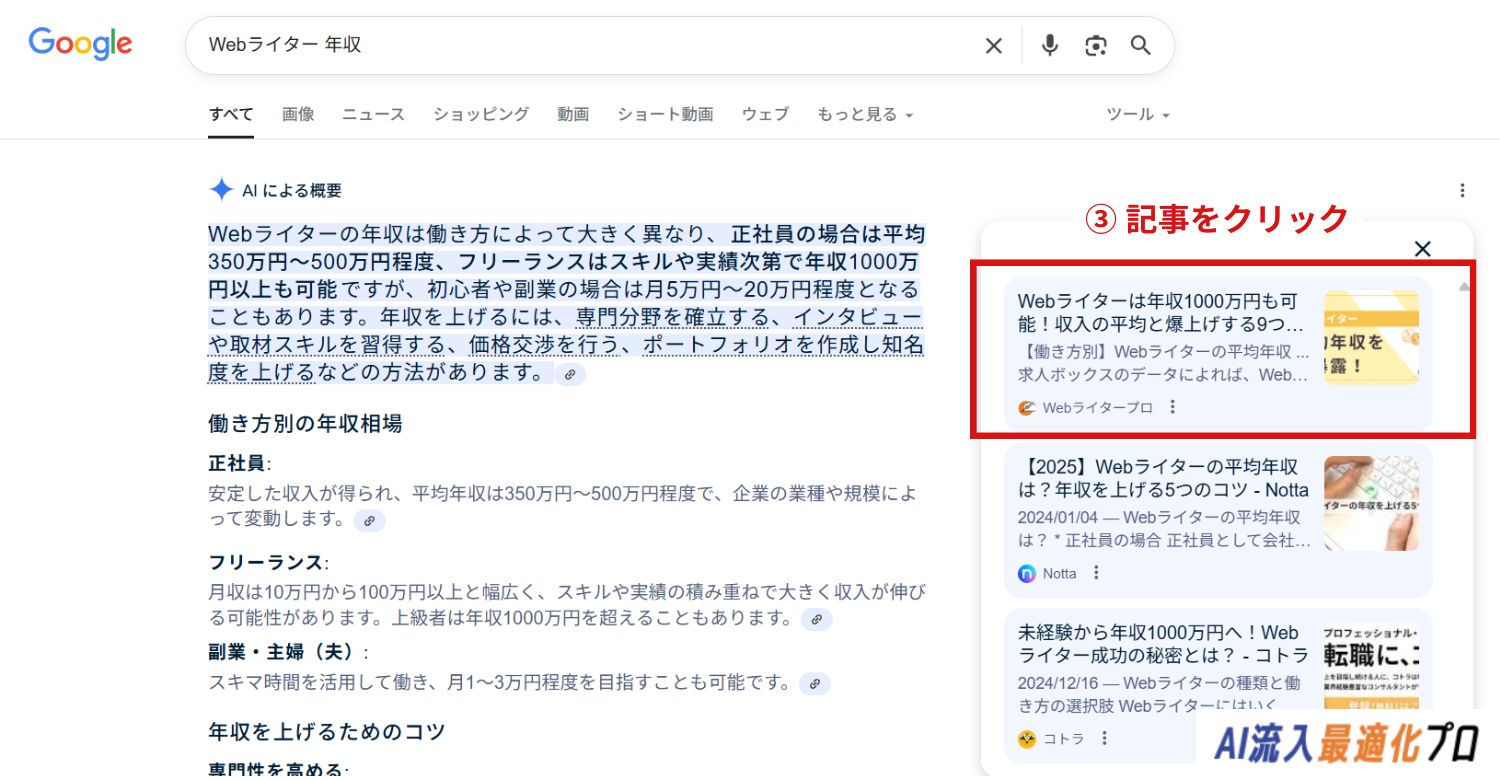Open more options for Notta result
Screen dimensions: 1500x780
click(1096, 573)
